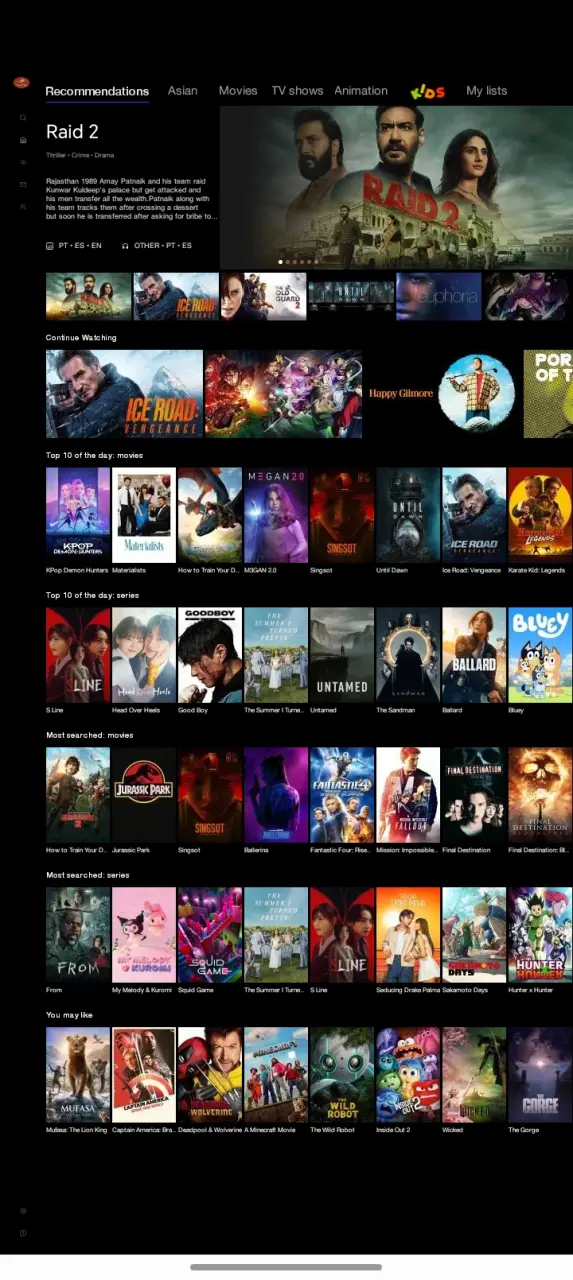The height and width of the screenshot is (1280, 573).
Task: Select The Old Guard 2 hero strip thumbnail
Action: (264, 296)
